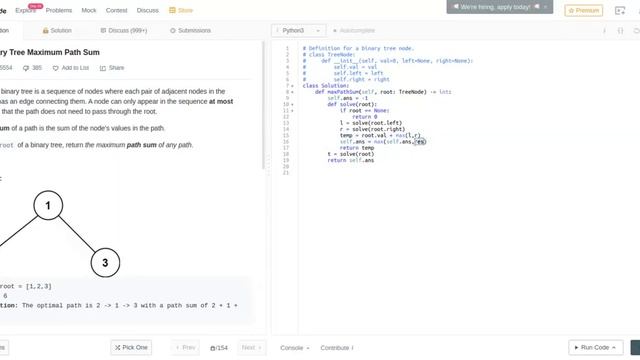Screen dimensions: 640x360
Task: Open the Contribute link
Action: click(337, 348)
